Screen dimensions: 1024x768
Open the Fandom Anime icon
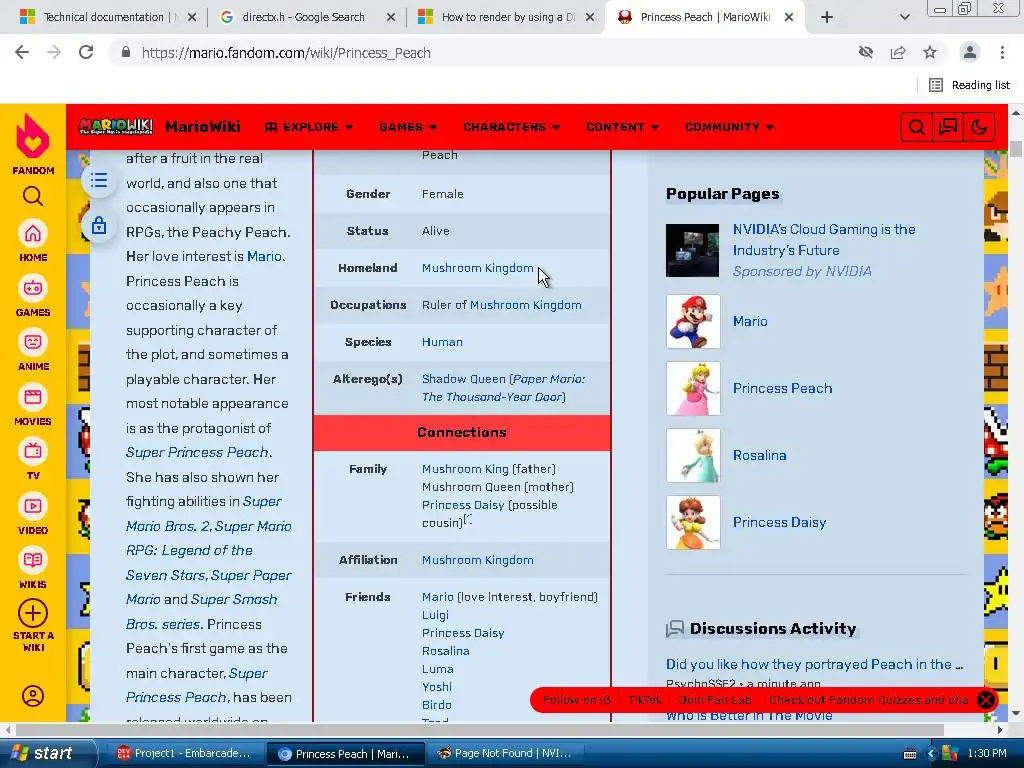coord(33,342)
